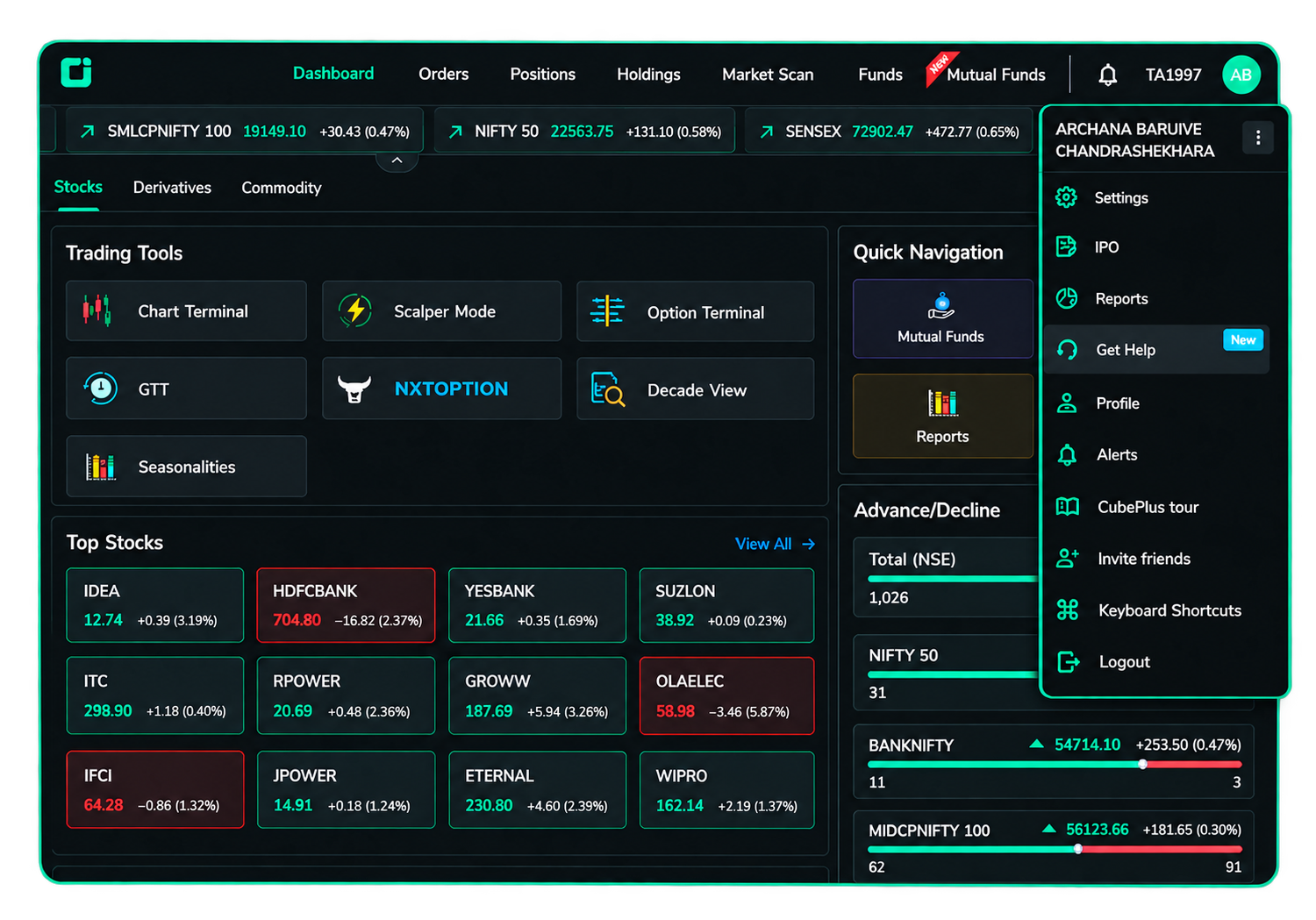The height and width of the screenshot is (920, 1316).
Task: Click the CubePlus tour book icon
Action: tap(1068, 506)
